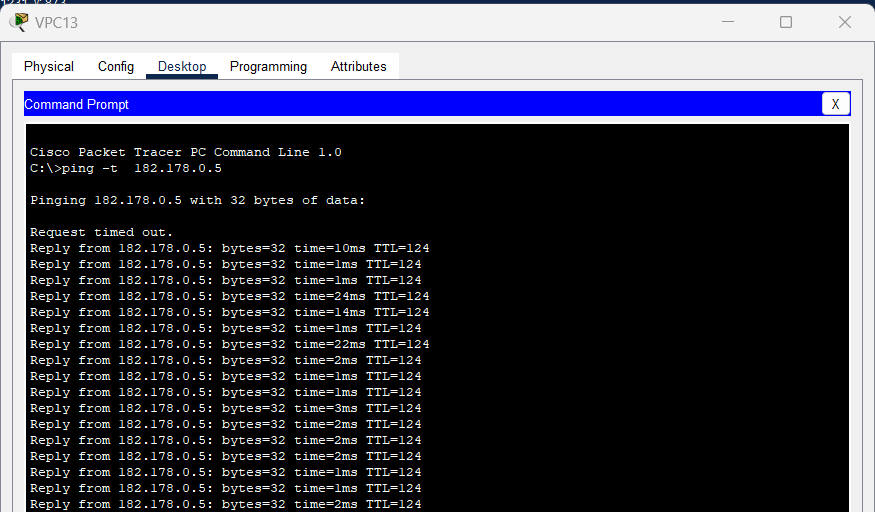Close the VPC13 window
The width and height of the screenshot is (875, 512).
tap(845, 22)
